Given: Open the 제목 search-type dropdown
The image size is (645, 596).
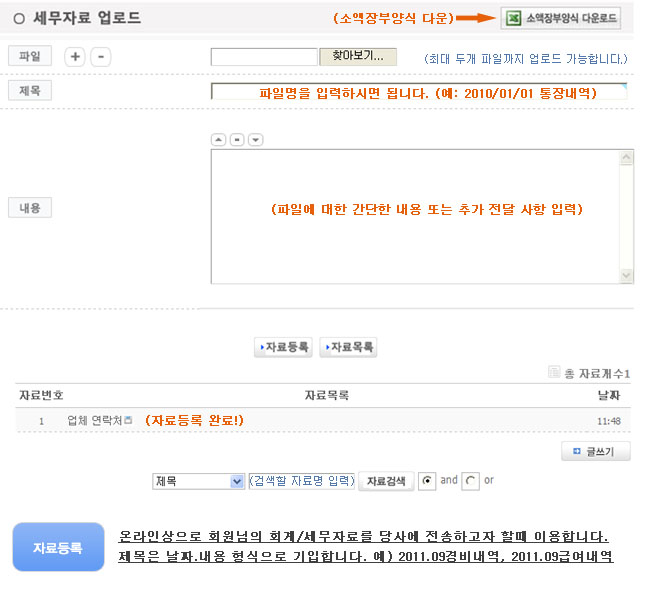Looking at the screenshot, I should coord(198,481).
